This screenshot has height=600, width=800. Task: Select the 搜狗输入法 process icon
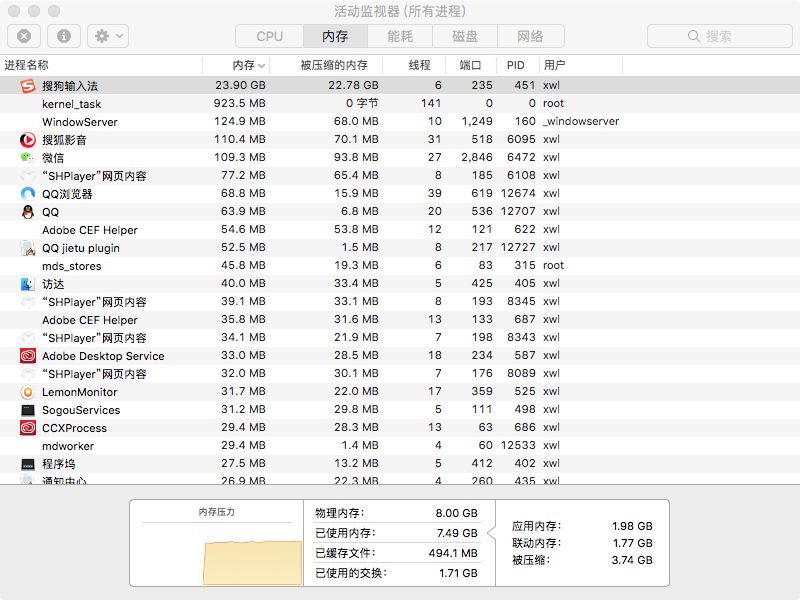click(x=27, y=86)
